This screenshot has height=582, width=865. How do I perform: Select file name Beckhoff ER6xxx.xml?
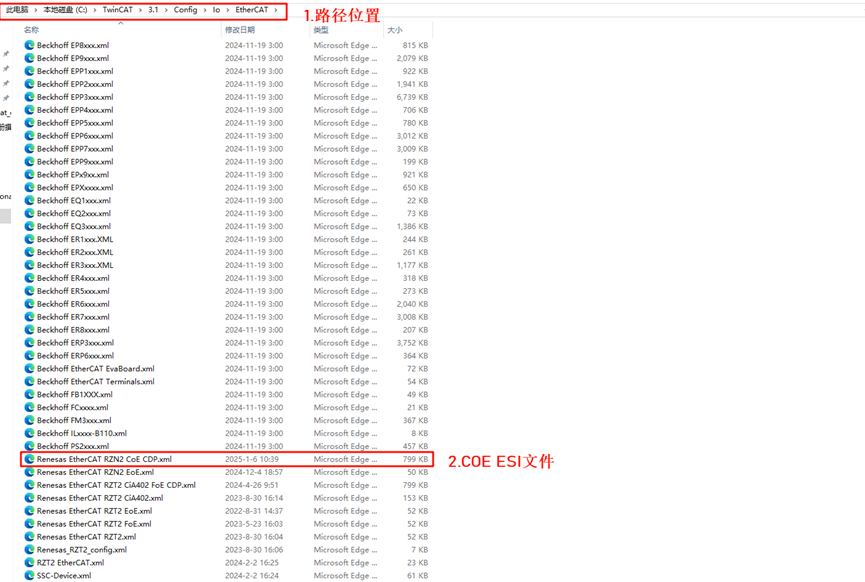pyautogui.click(x=73, y=304)
